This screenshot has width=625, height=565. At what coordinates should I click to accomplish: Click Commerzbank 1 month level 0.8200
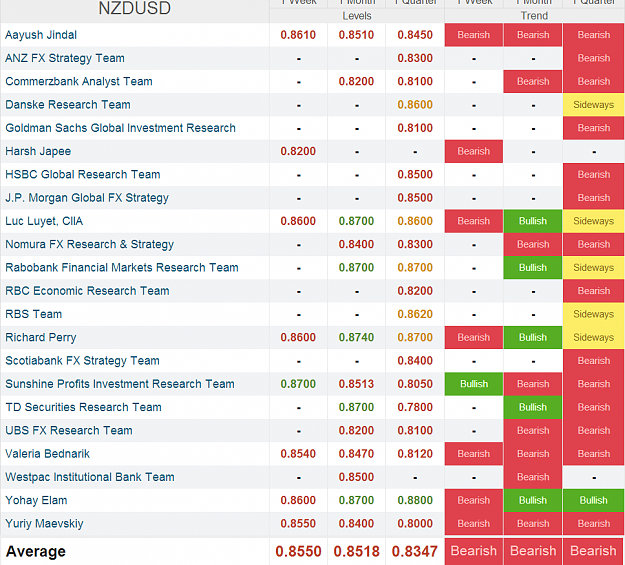click(356, 81)
